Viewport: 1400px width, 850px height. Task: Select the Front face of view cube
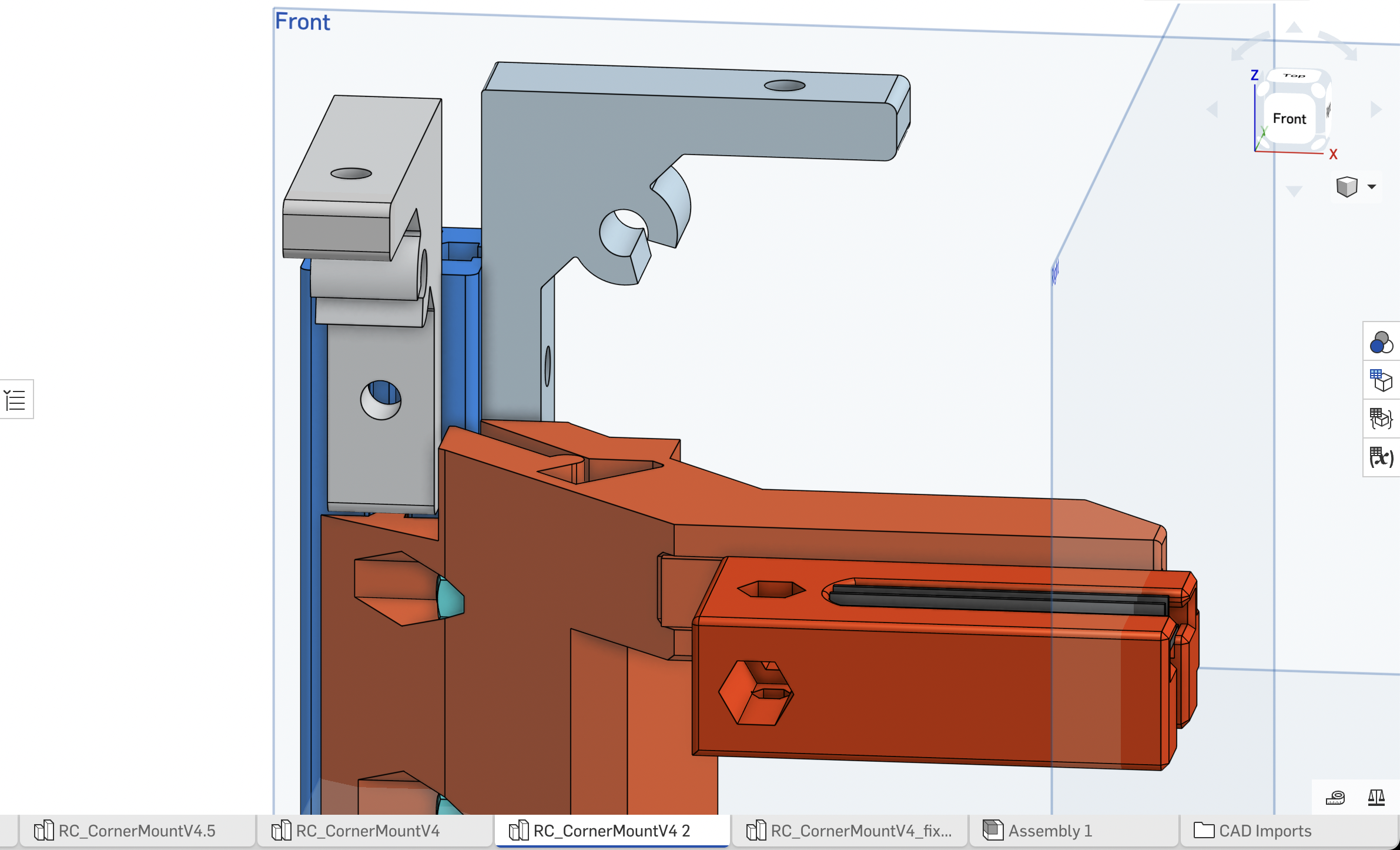tap(1290, 119)
